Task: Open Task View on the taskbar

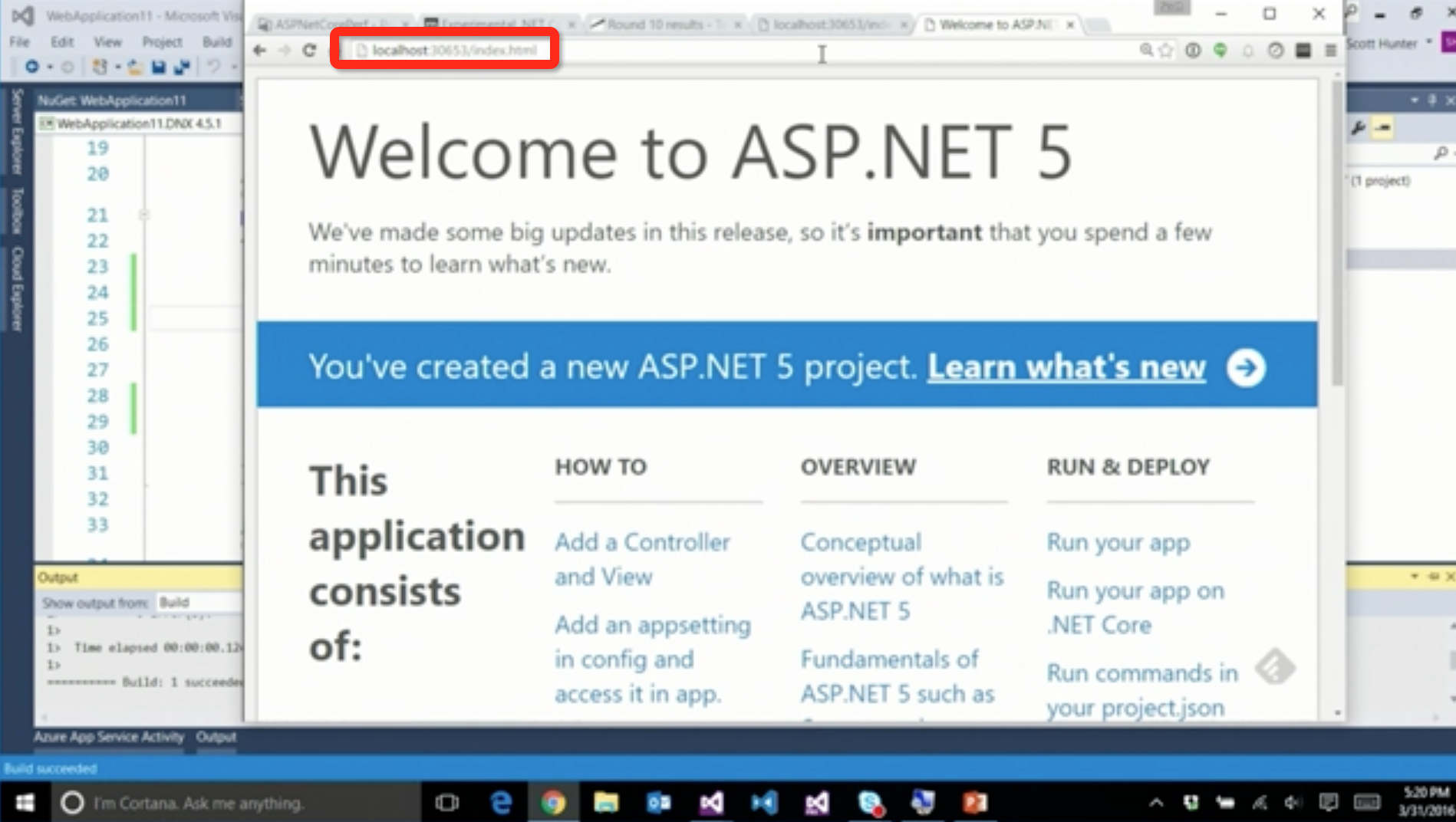Action: [x=446, y=803]
